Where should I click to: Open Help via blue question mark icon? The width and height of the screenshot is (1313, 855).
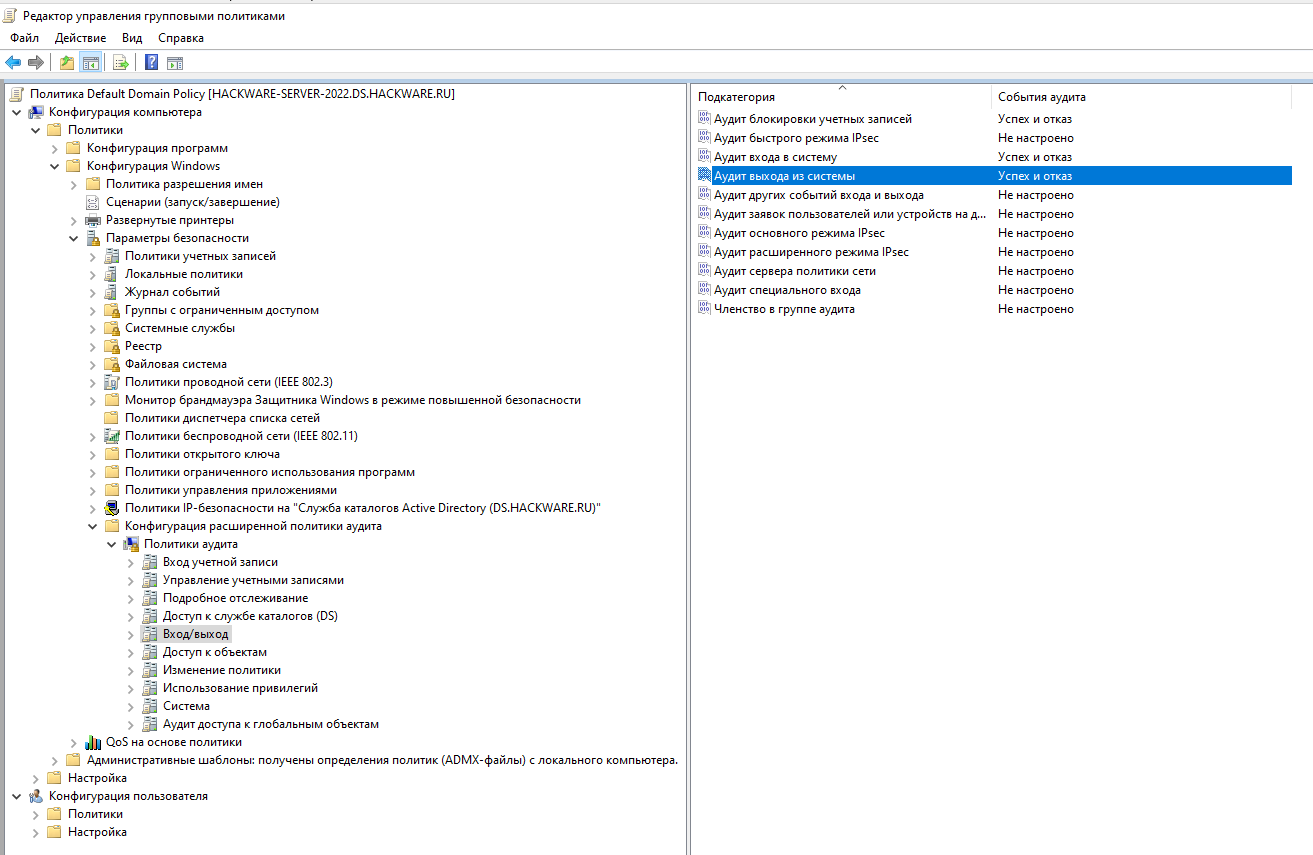click(151, 63)
